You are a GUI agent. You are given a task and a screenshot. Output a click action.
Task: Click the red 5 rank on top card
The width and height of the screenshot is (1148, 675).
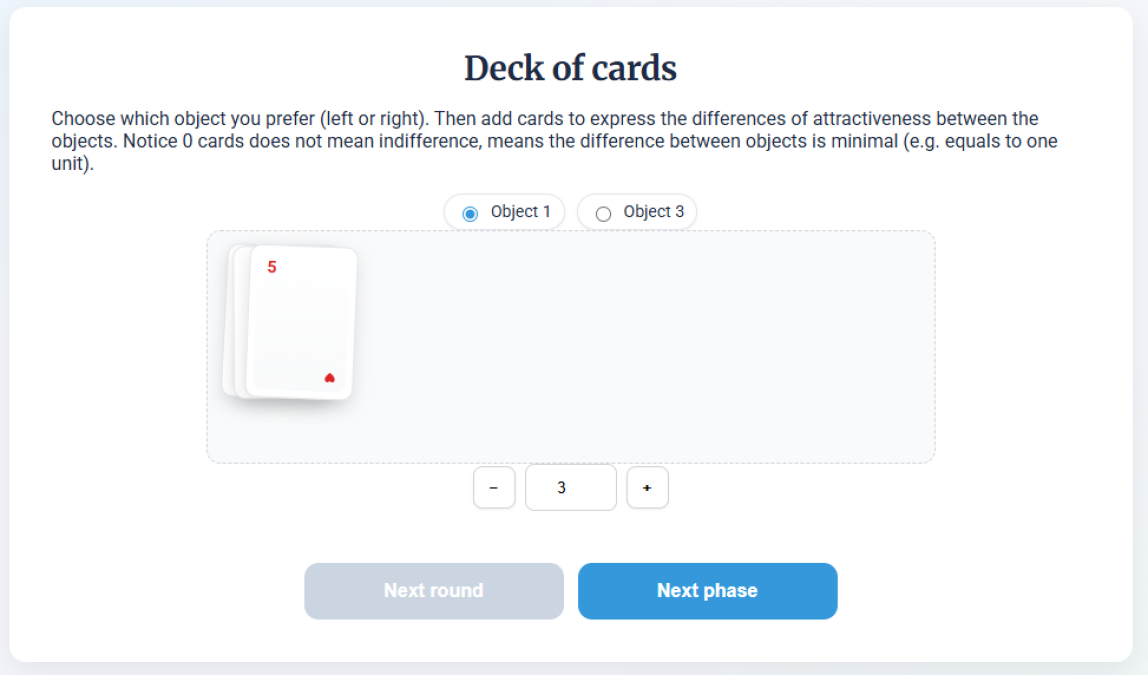point(272,267)
